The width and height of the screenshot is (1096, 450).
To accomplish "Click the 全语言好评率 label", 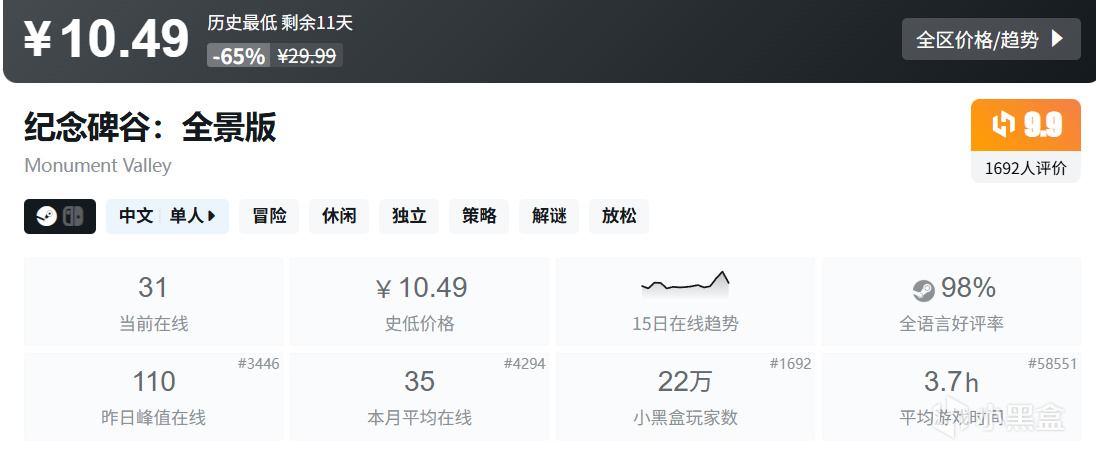I will [951, 324].
